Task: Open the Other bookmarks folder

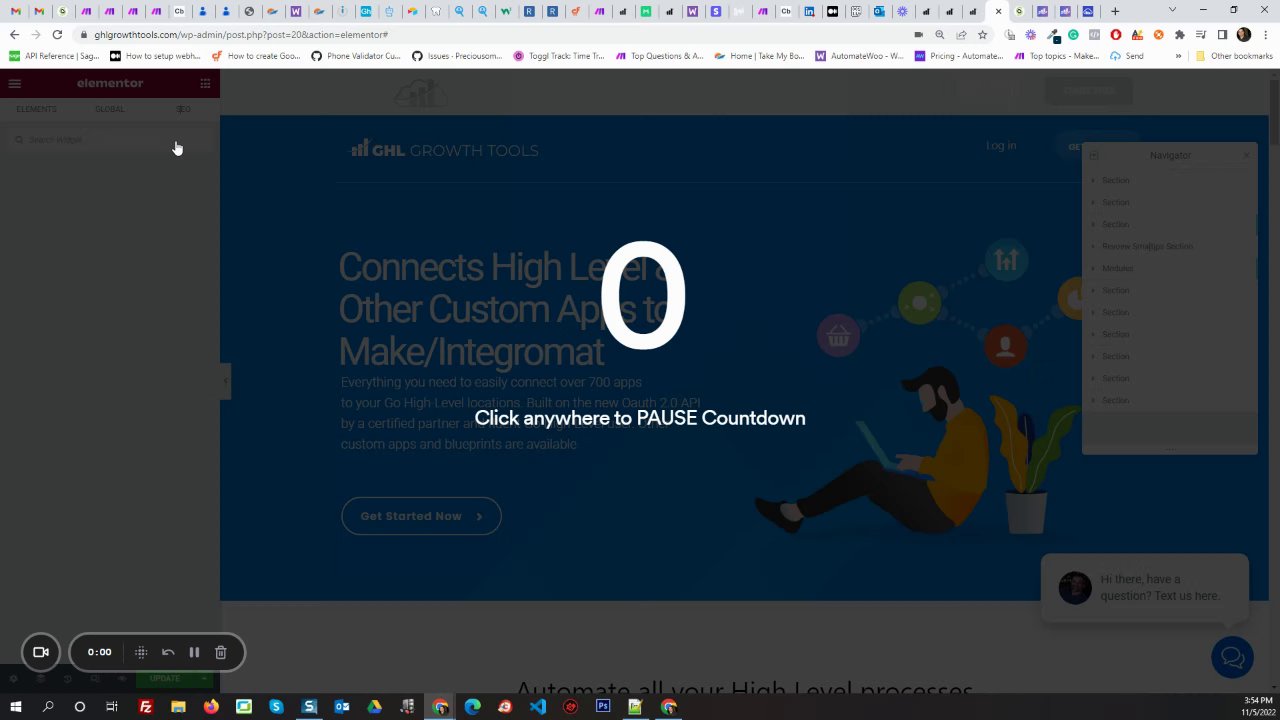Action: [x=1234, y=56]
